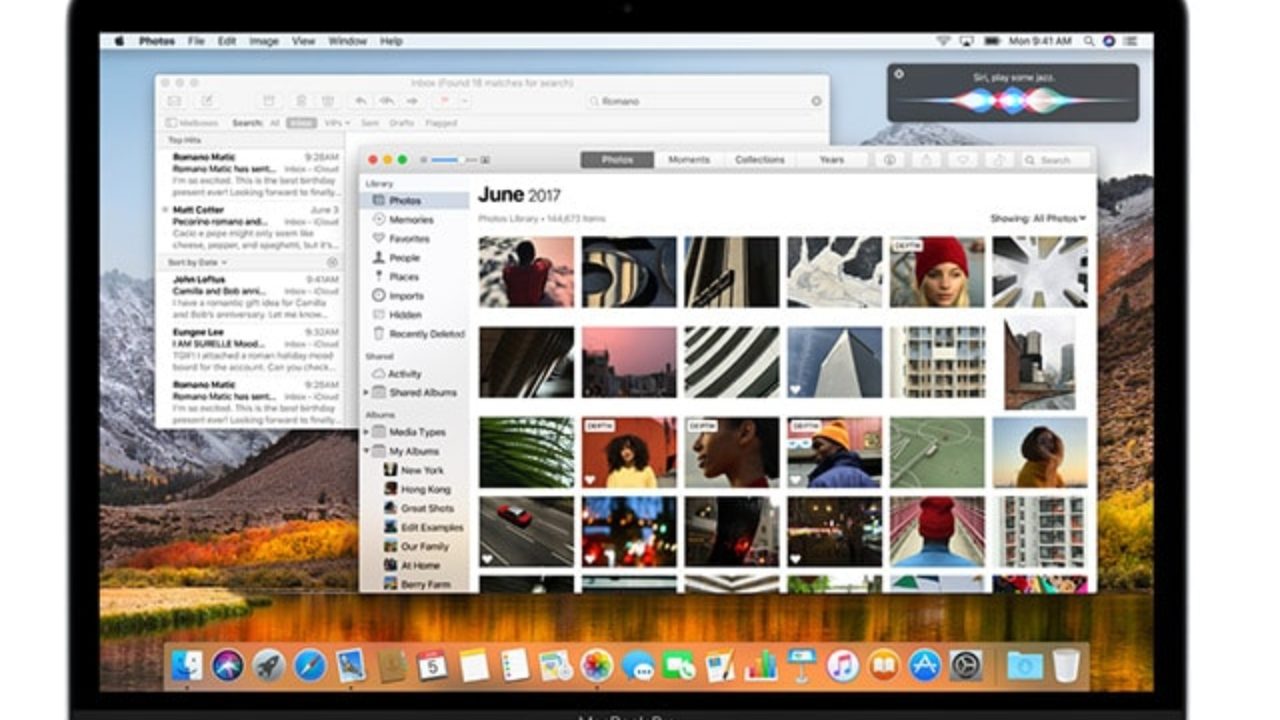1280x720 pixels.
Task: Open the Hong Kong album
Action: [417, 490]
